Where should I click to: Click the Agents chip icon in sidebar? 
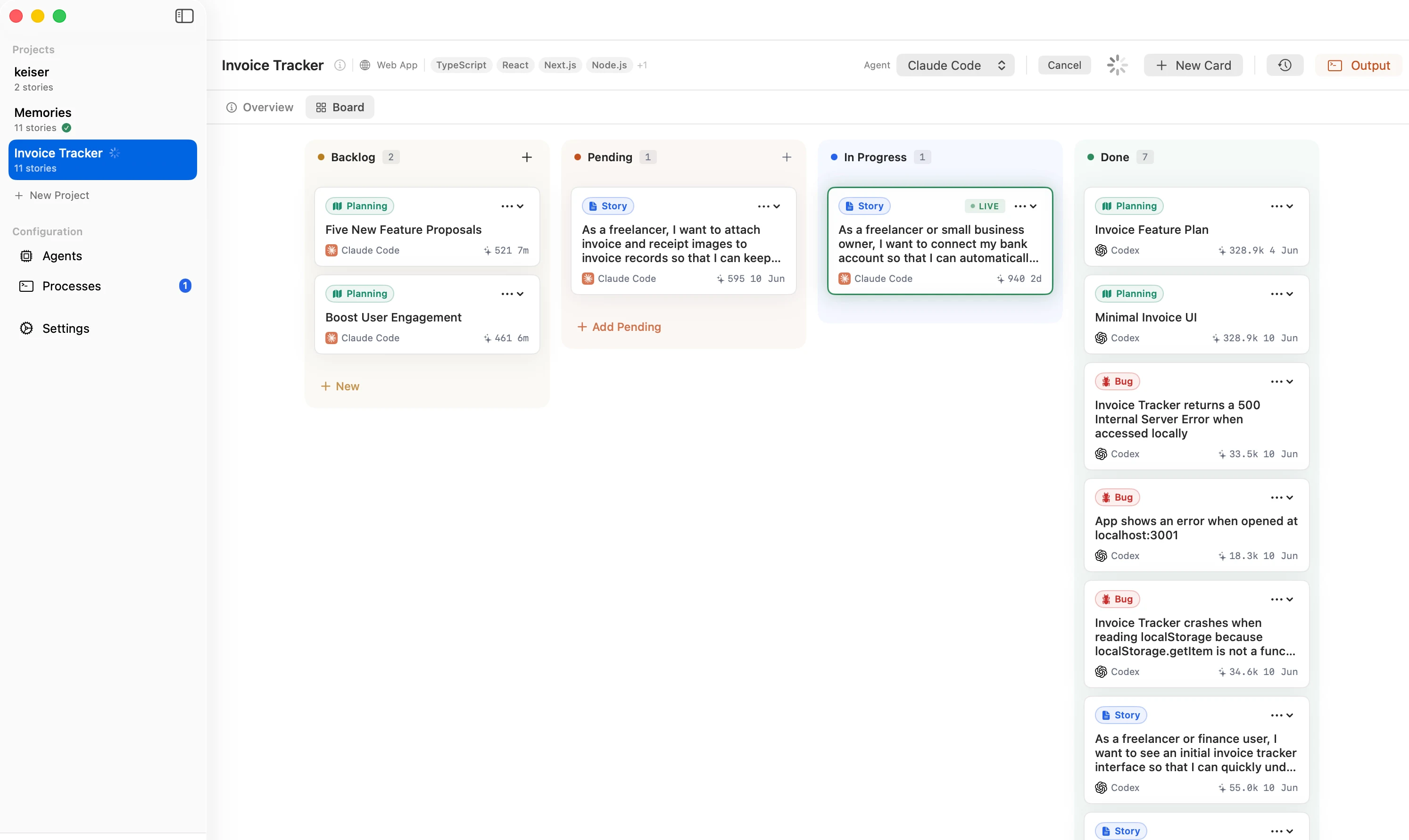(26, 256)
